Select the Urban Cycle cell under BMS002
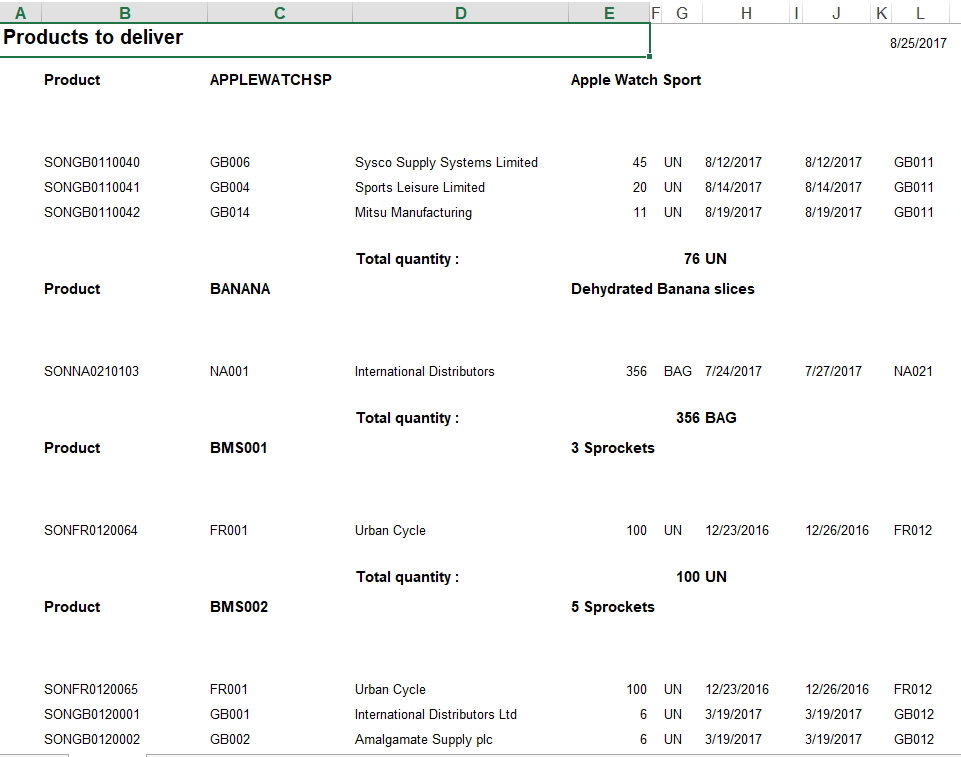Image resolution: width=961 pixels, height=757 pixels. (x=390, y=689)
